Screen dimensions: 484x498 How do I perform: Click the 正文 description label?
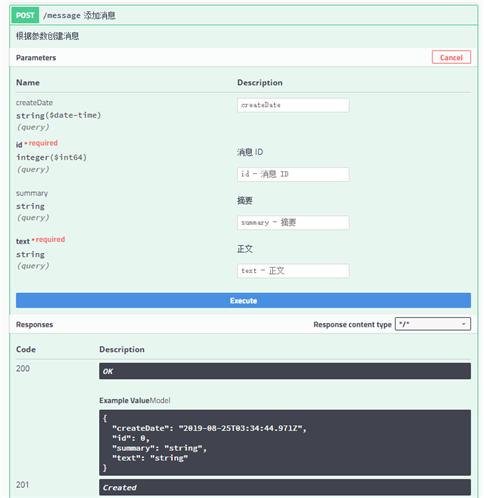[245, 249]
